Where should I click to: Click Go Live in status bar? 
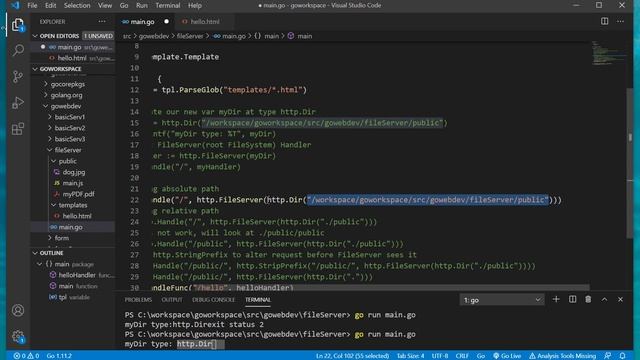pyautogui.click(x=507, y=356)
